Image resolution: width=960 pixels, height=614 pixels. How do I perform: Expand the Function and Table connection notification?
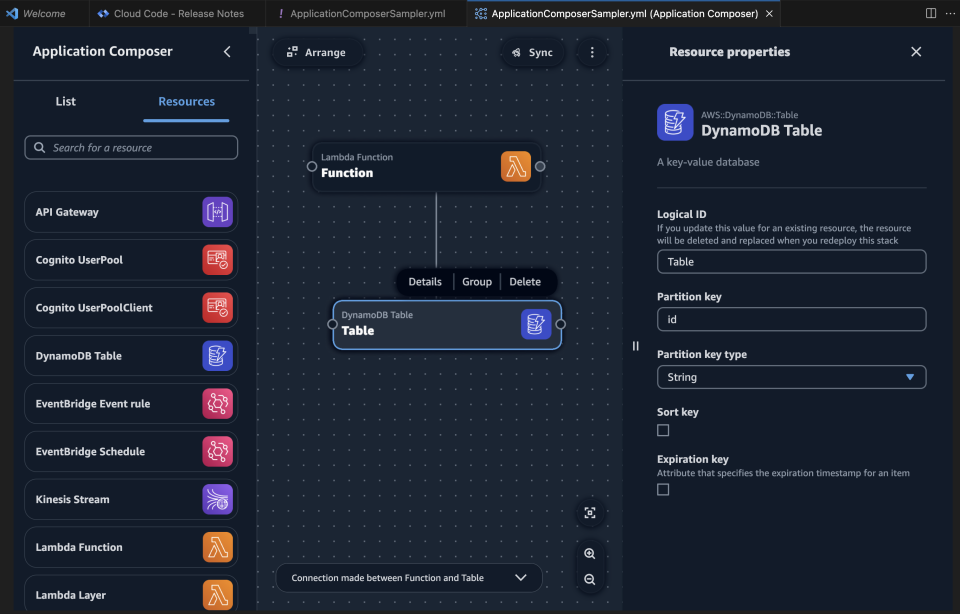520,577
